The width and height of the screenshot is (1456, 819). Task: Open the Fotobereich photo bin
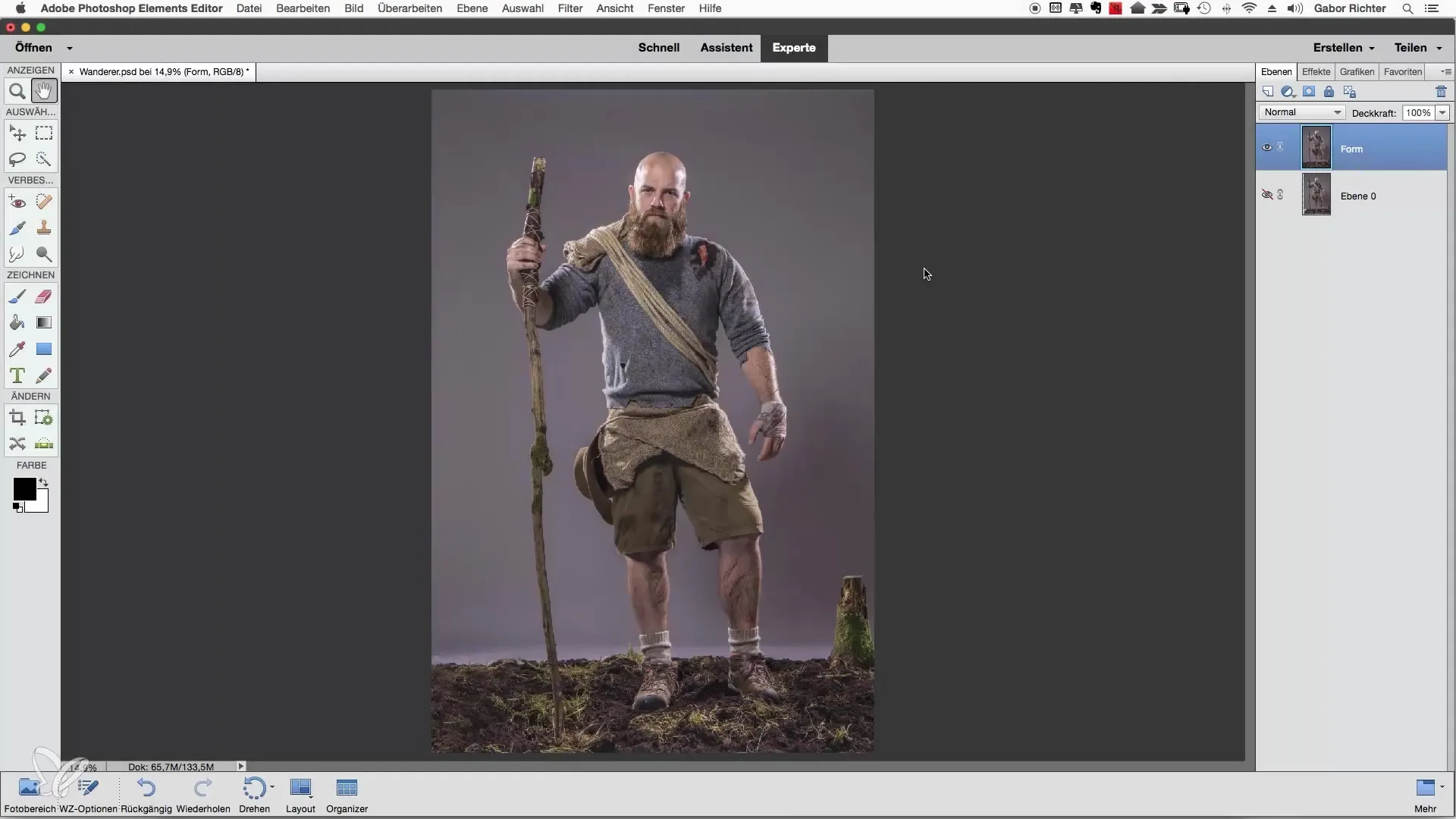pos(30,794)
